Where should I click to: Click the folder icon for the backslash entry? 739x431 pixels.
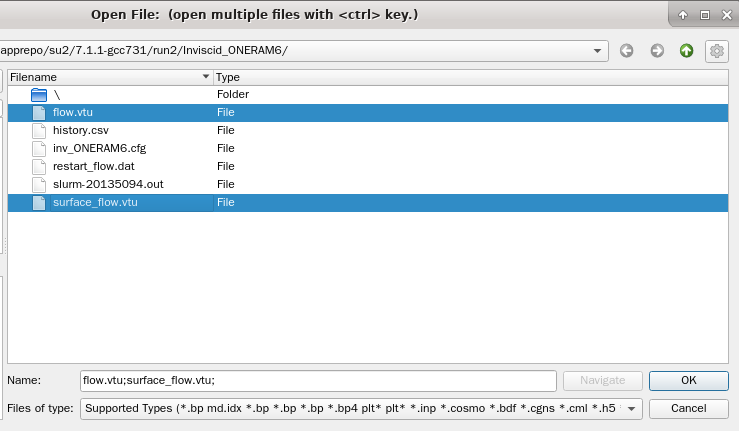coord(39,94)
